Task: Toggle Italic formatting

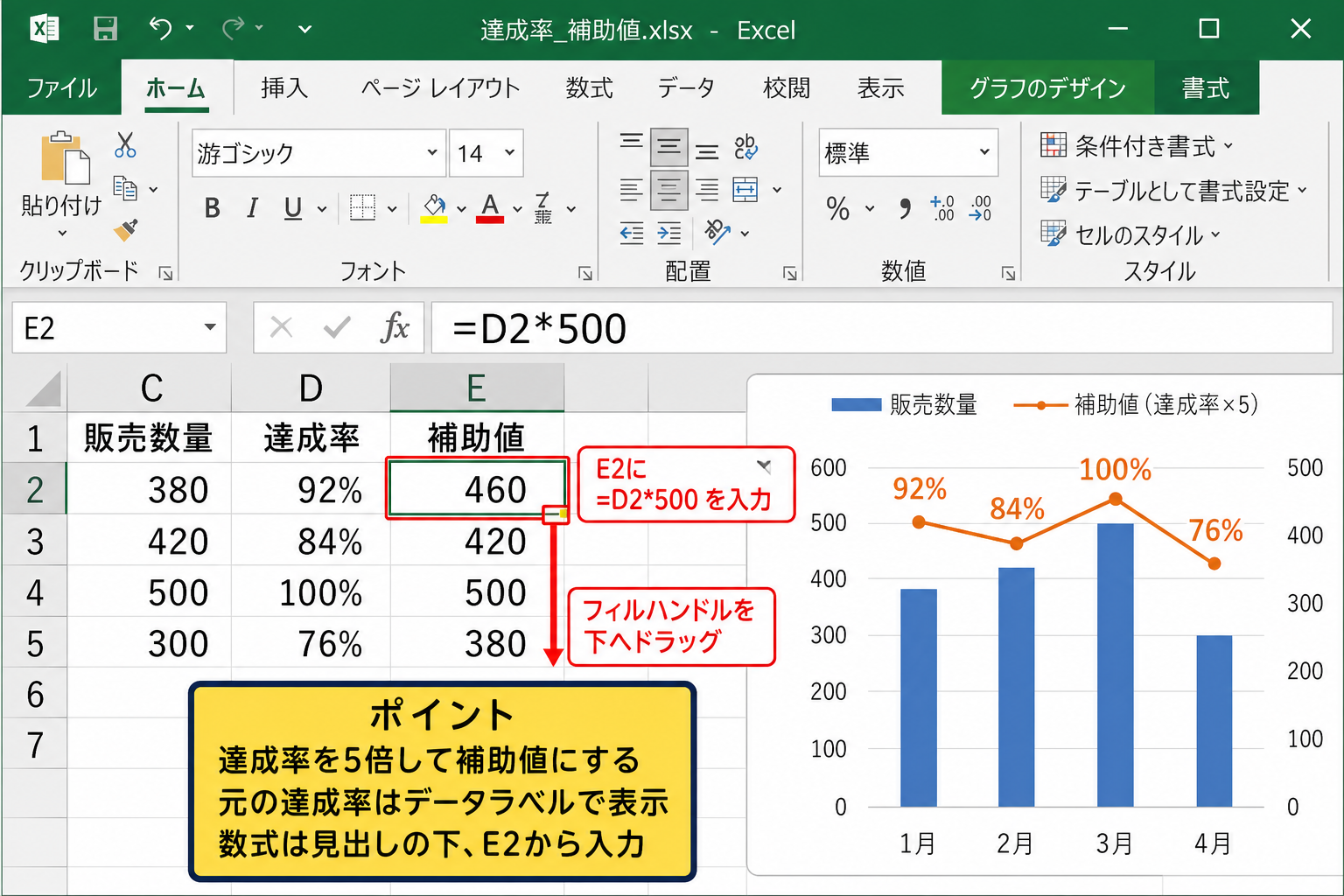Action: (x=252, y=208)
